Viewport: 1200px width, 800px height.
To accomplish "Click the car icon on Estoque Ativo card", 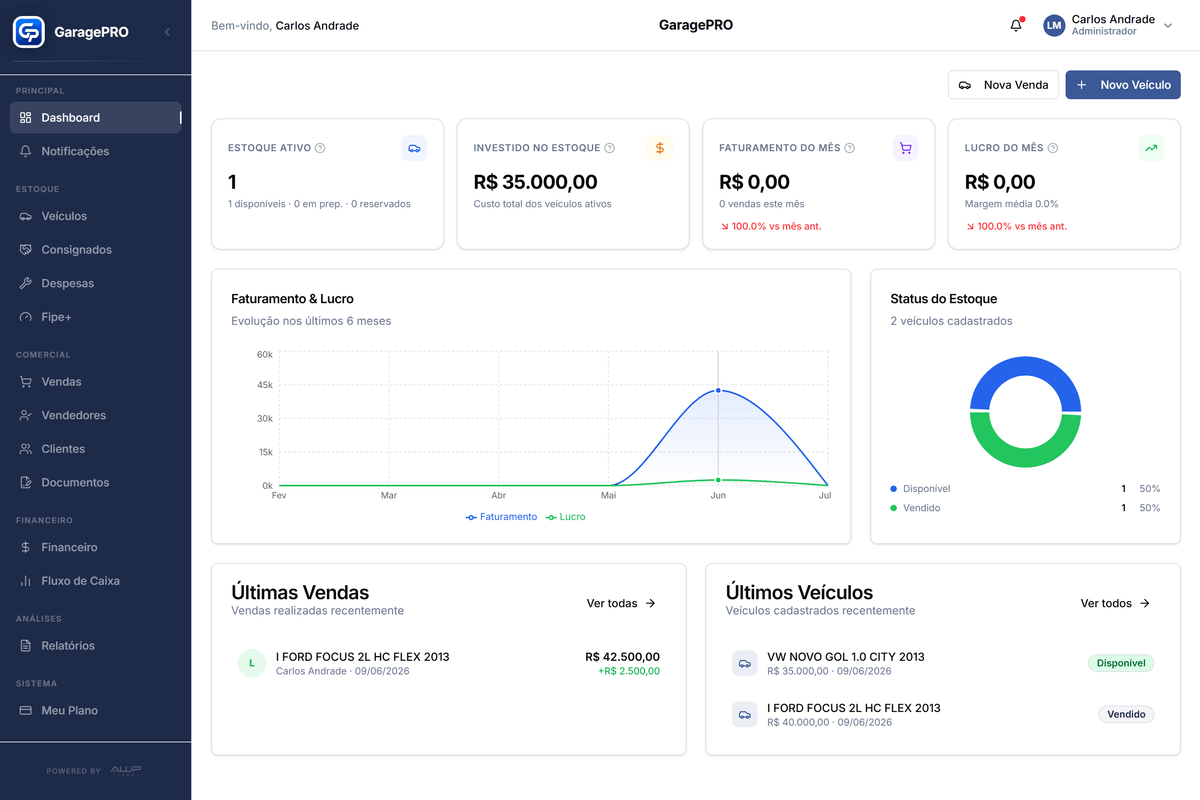I will [x=414, y=148].
